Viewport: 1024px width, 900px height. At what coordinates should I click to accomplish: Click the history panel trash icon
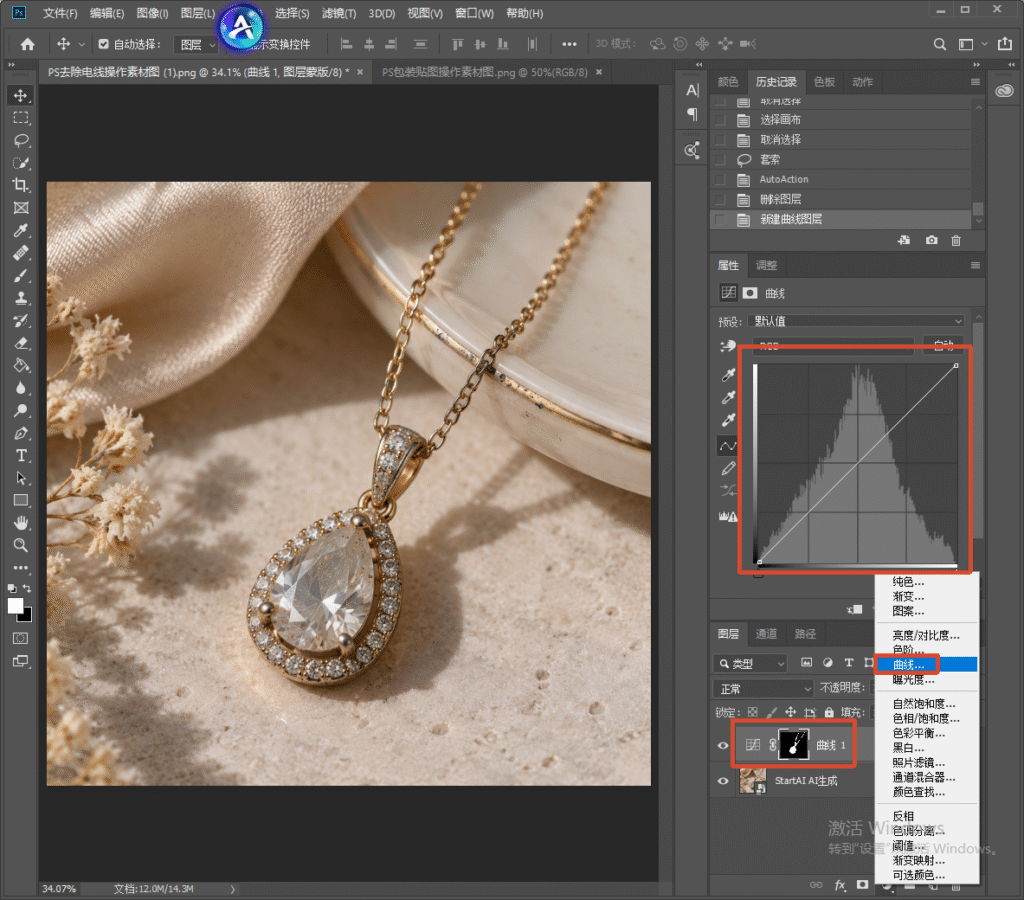[955, 240]
